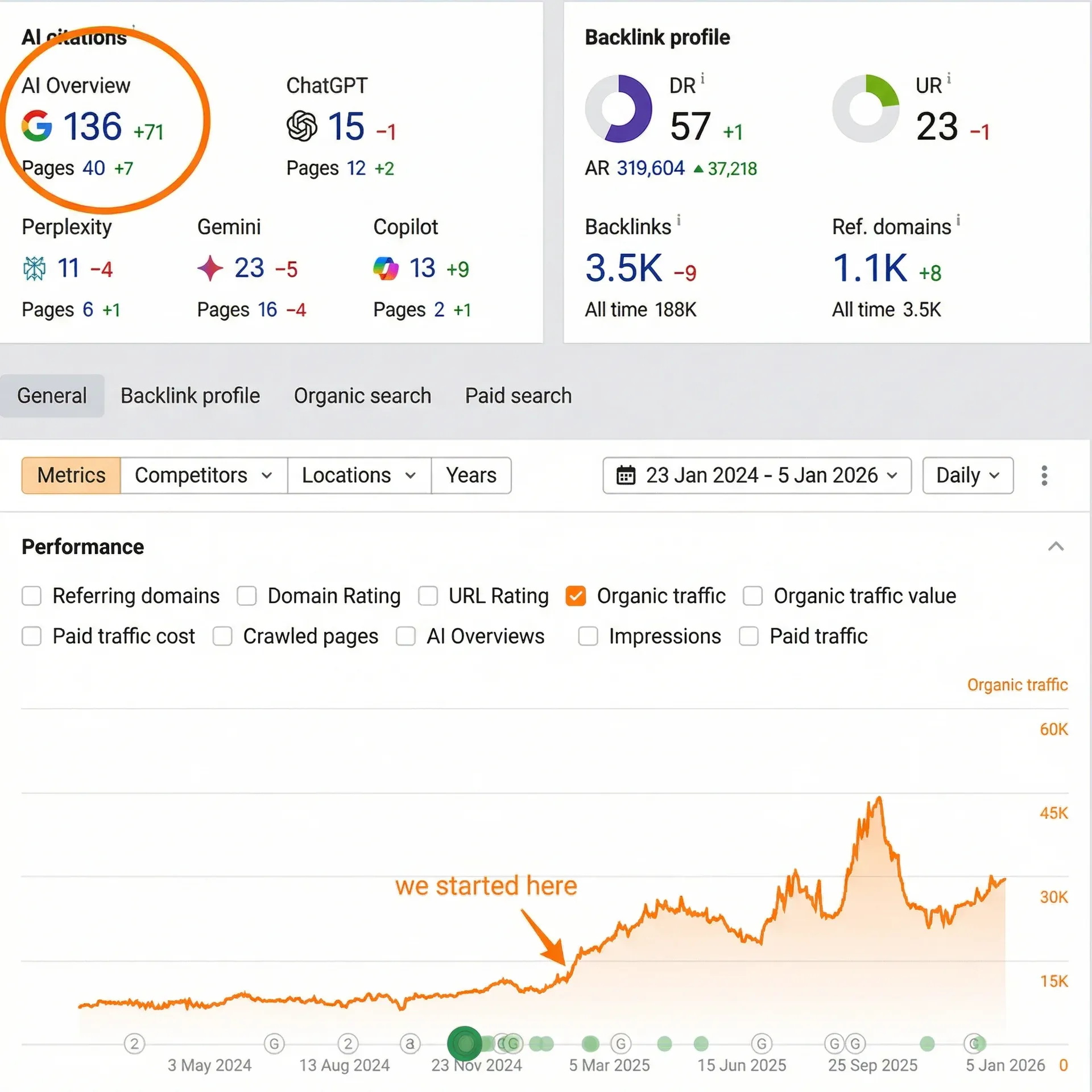Enable the Paid traffic cost checkbox
Image resolution: width=1092 pixels, height=1092 pixels.
point(32,636)
